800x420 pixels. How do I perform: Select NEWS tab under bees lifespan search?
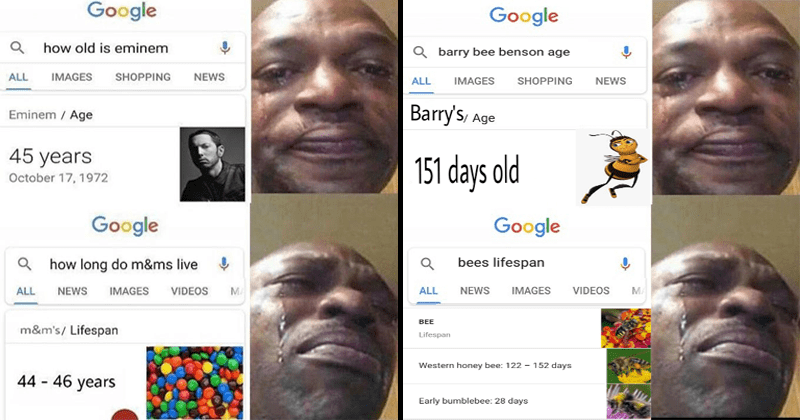[474, 290]
